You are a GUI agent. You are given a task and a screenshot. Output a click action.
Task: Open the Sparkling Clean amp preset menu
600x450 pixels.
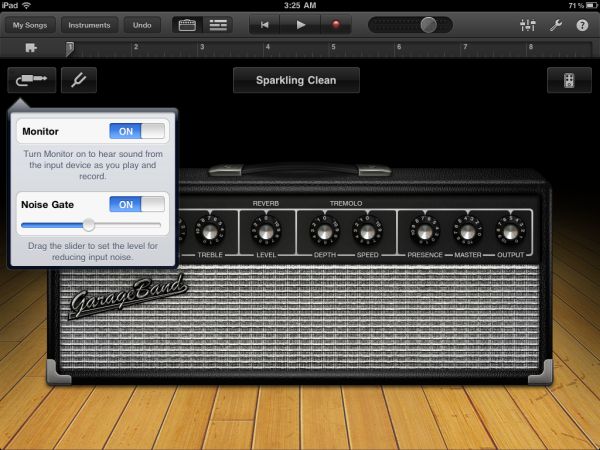(296, 80)
